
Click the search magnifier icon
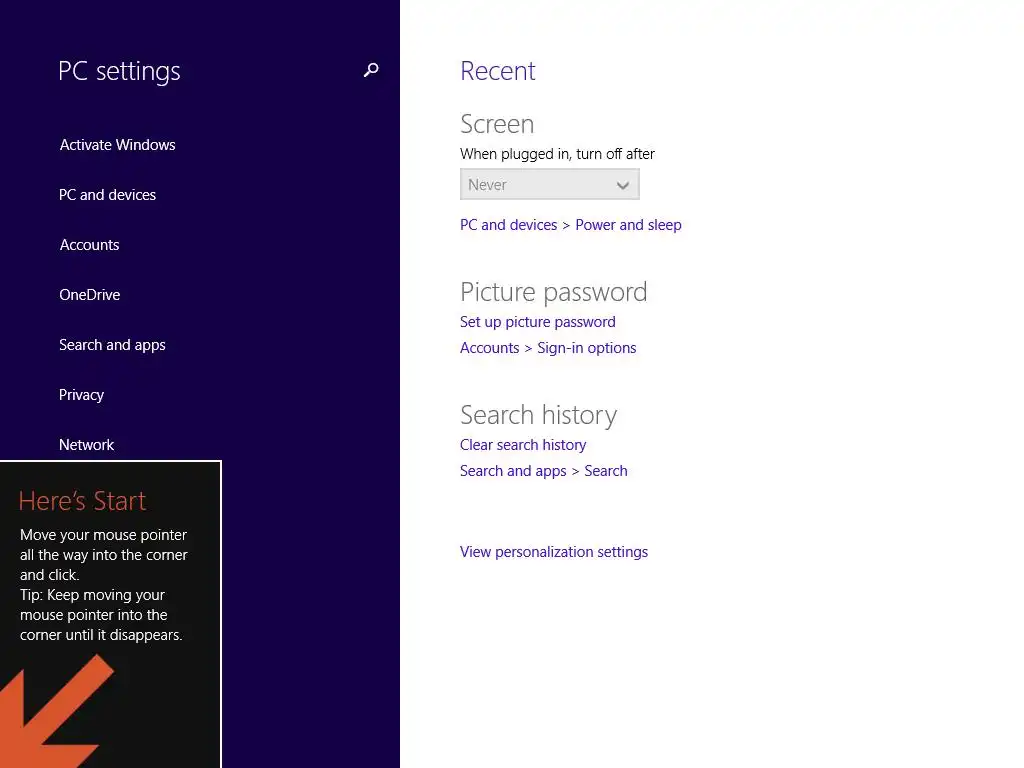[371, 71]
